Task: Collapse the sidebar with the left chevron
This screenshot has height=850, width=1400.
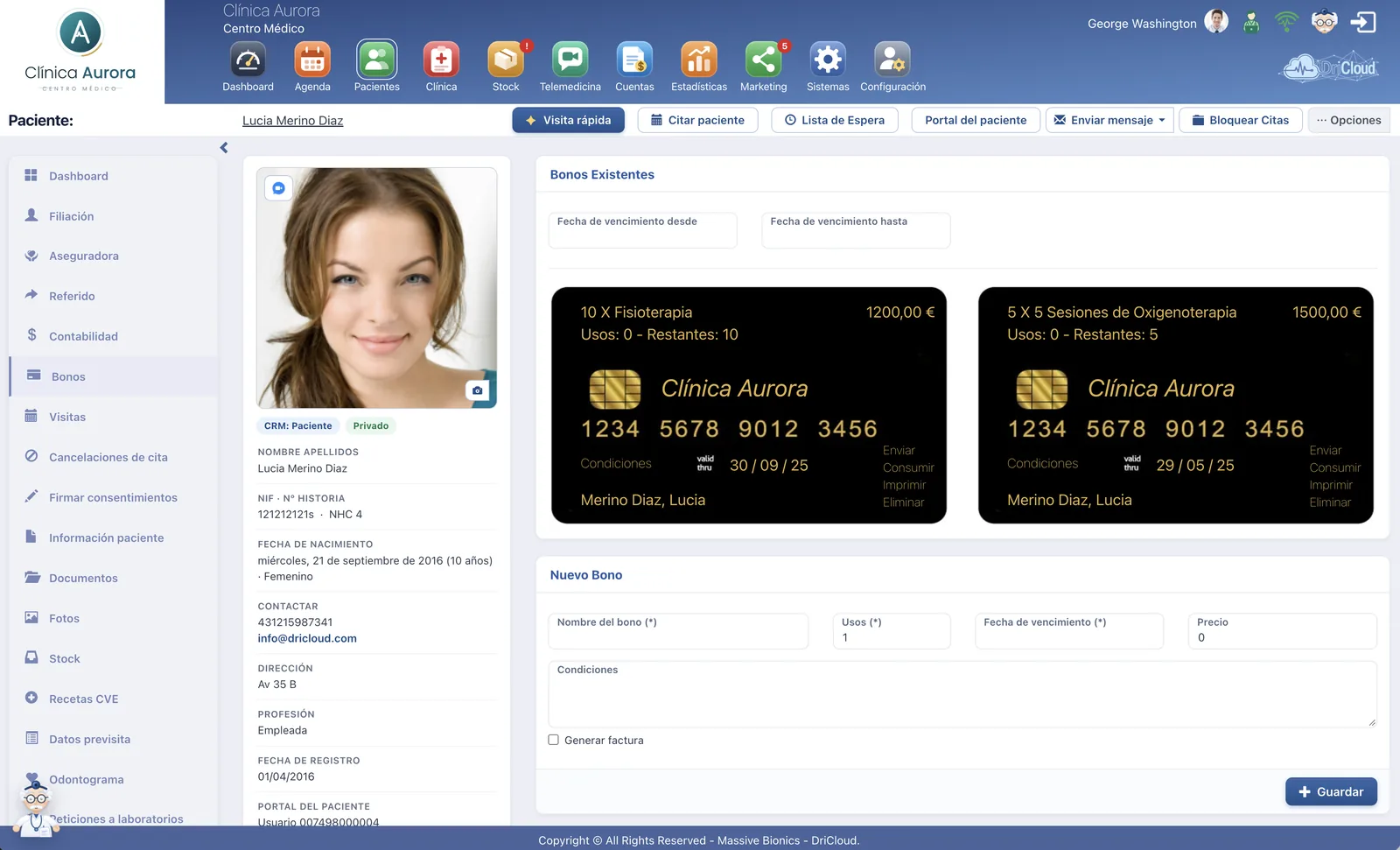Action: (x=224, y=148)
